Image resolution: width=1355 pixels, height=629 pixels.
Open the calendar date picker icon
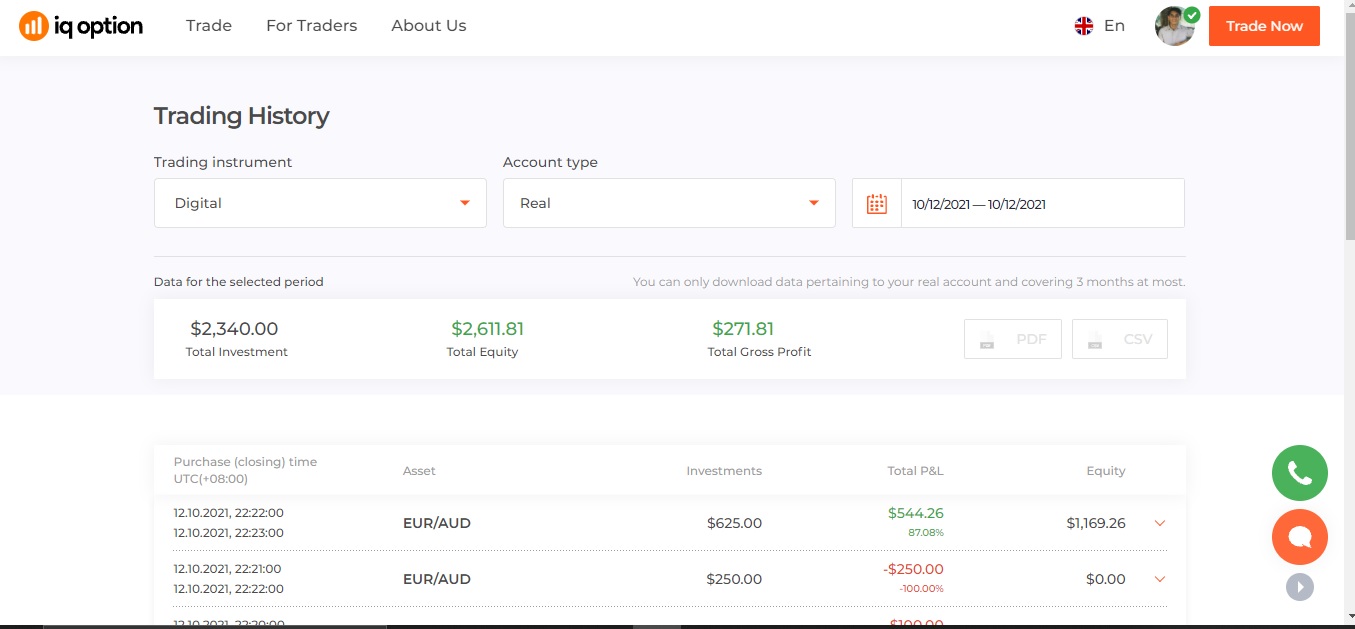(877, 204)
